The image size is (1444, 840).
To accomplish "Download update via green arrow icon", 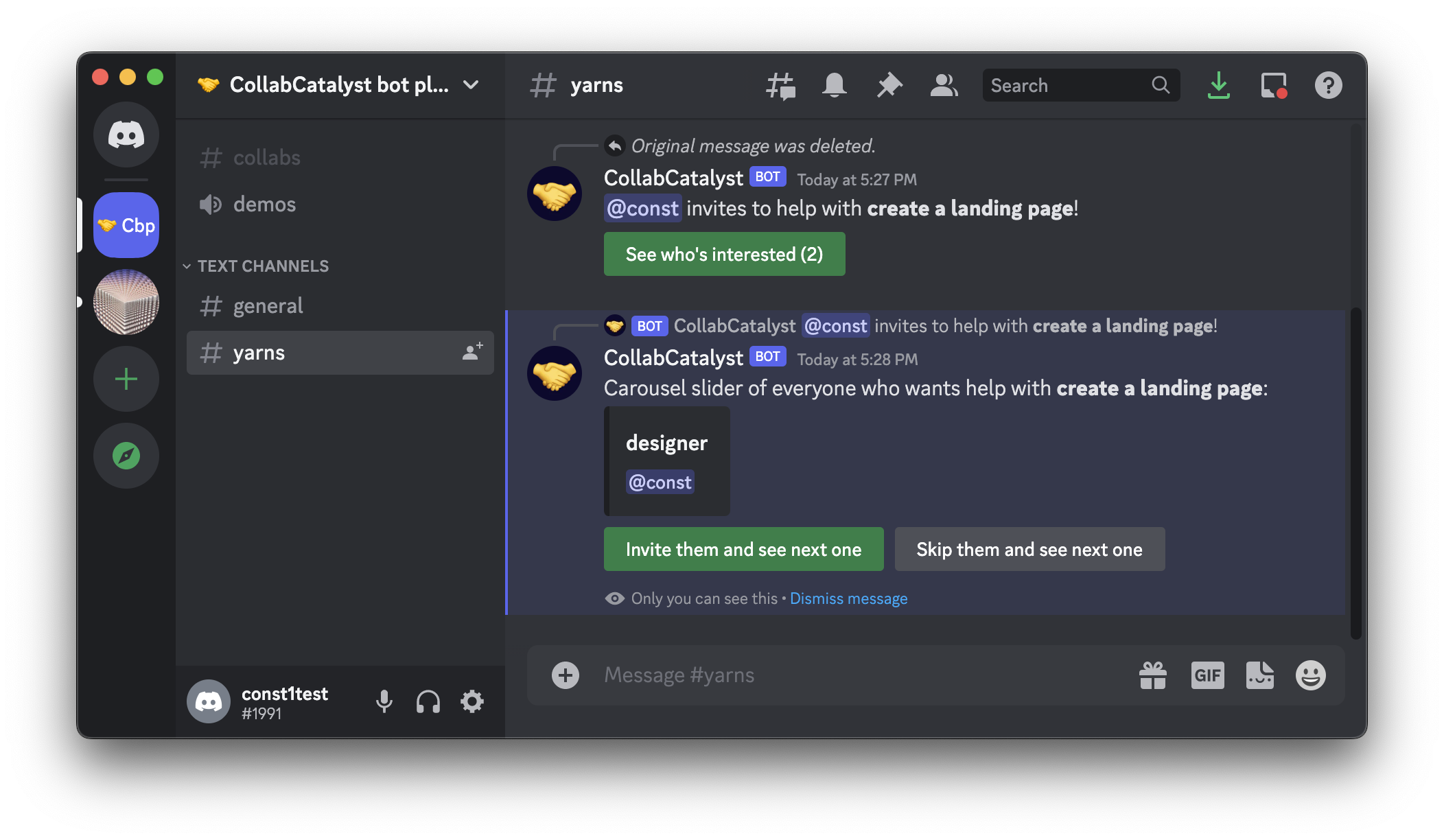I will coord(1219,86).
